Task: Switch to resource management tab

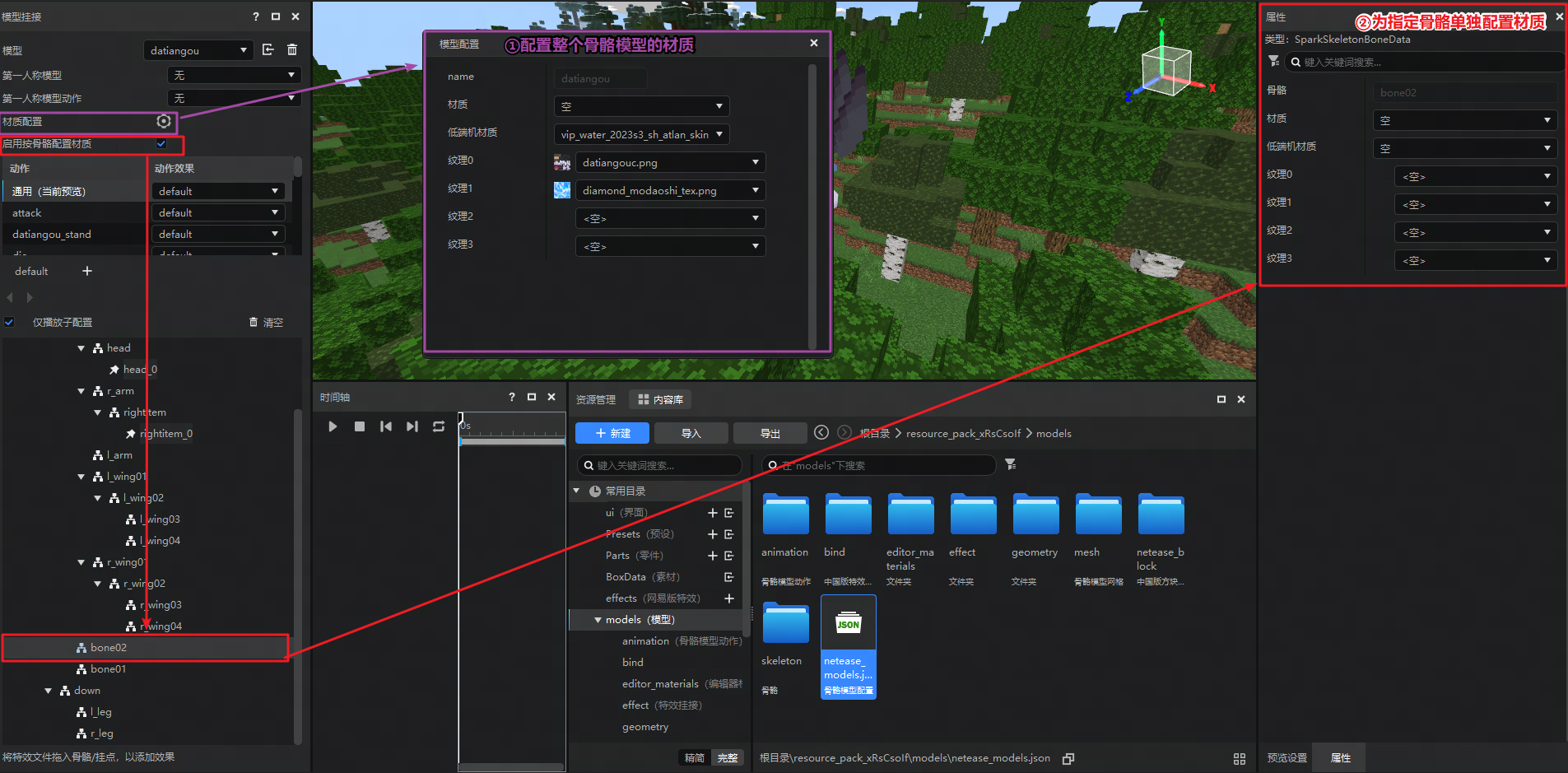Action: coord(596,400)
